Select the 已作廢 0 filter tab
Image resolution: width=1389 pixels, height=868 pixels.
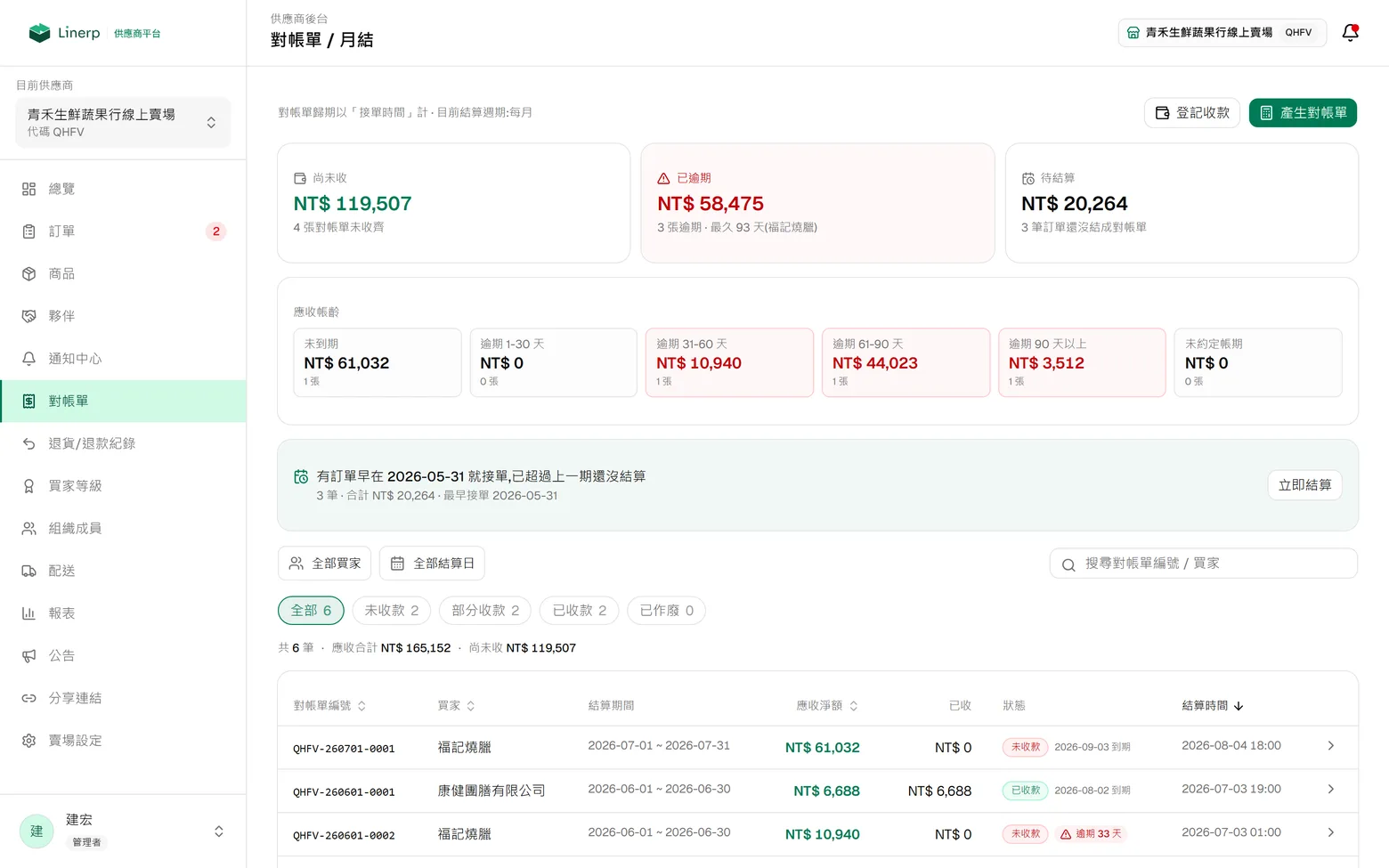click(667, 611)
